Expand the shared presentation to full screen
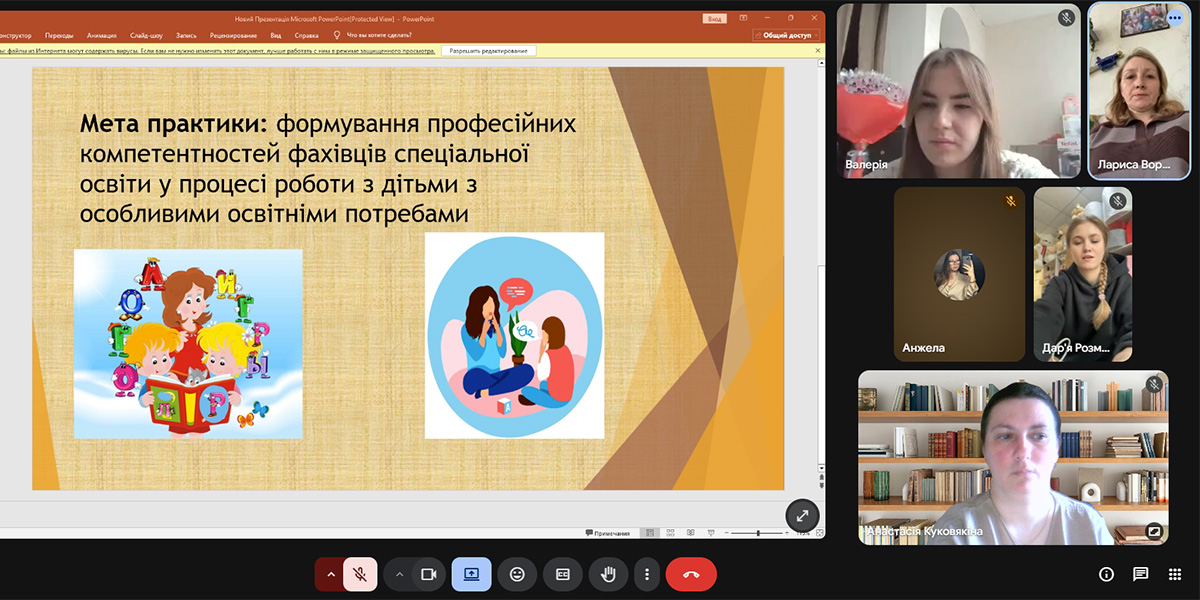The image size is (1200, 600). pos(802,515)
